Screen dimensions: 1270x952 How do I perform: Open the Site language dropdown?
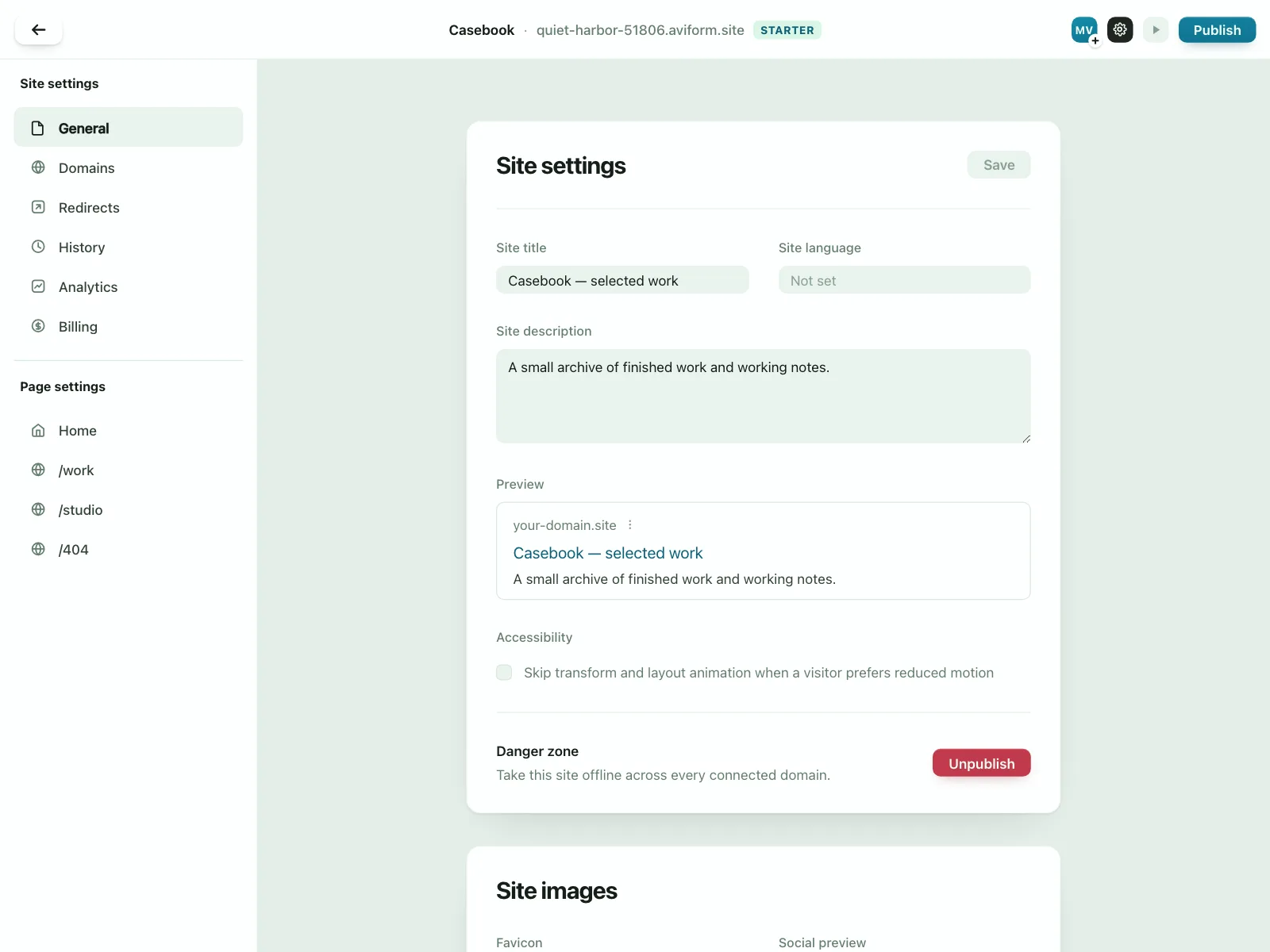(x=904, y=280)
